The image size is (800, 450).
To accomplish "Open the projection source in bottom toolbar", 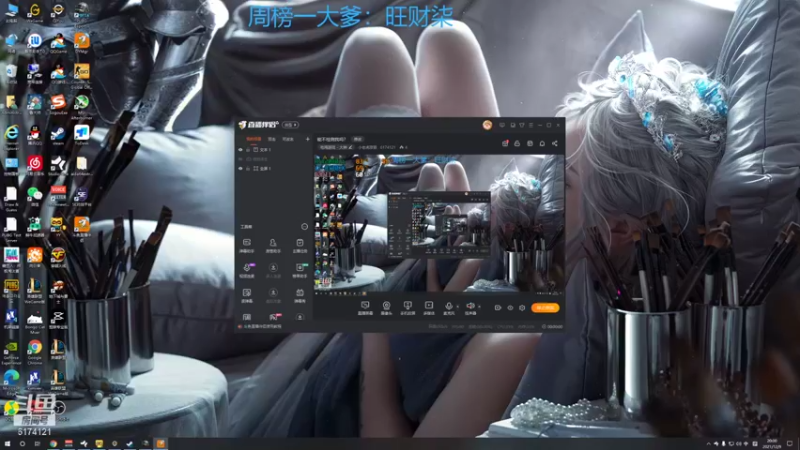I will [407, 308].
